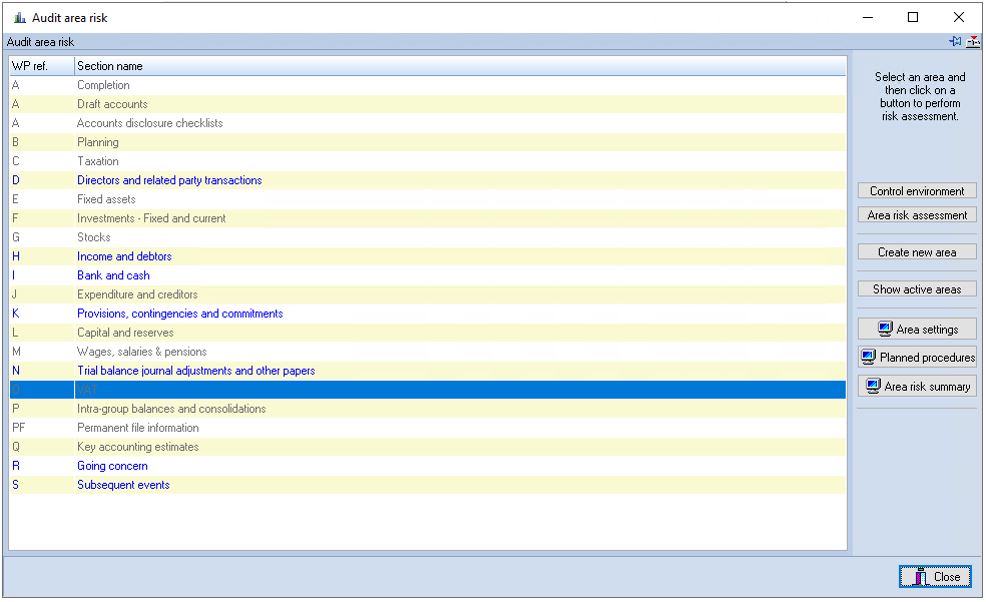Select Permanent file information row
This screenshot has height=602, width=986.
pyautogui.click(x=428, y=428)
